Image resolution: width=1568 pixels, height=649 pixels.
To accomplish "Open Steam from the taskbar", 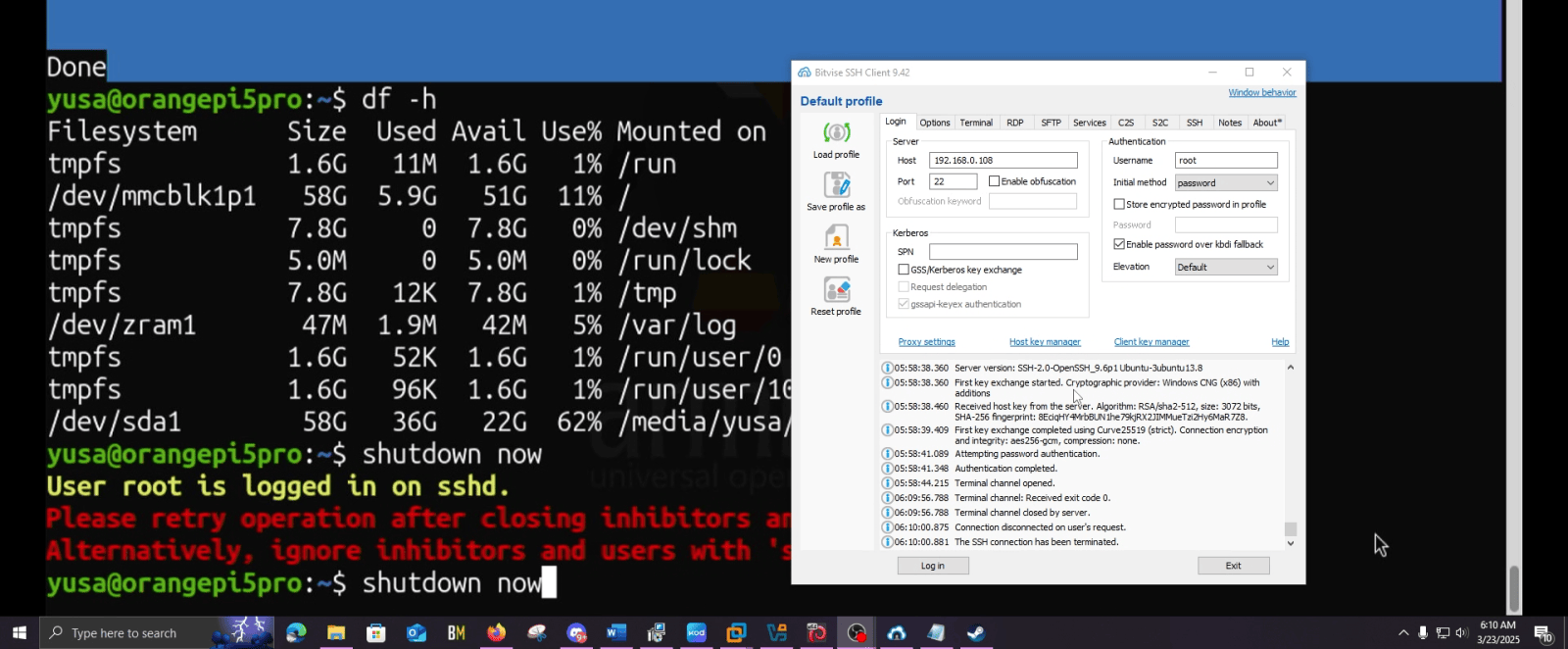I will pyautogui.click(x=976, y=633).
